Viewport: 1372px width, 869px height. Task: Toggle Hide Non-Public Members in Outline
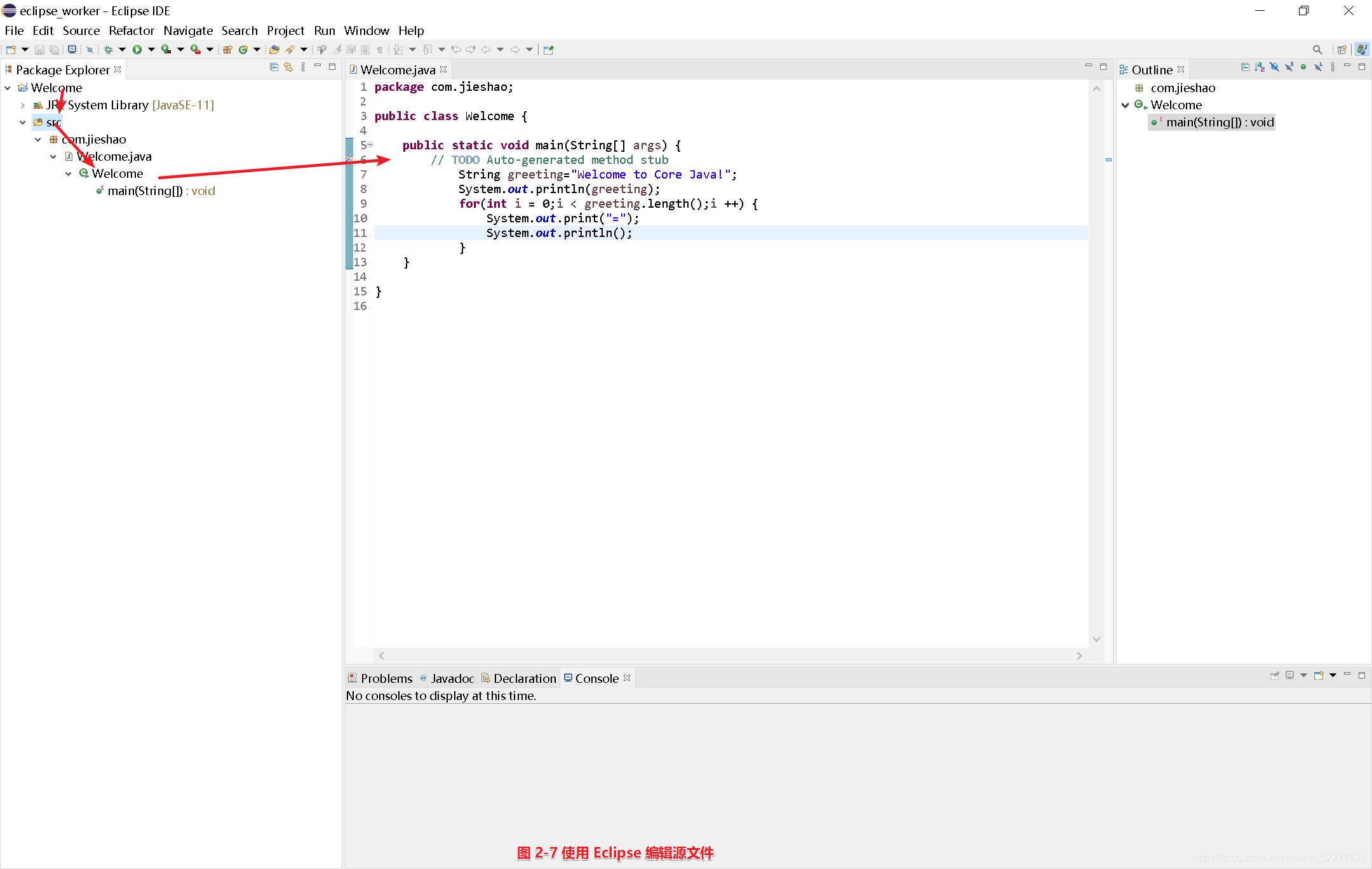(x=1303, y=67)
